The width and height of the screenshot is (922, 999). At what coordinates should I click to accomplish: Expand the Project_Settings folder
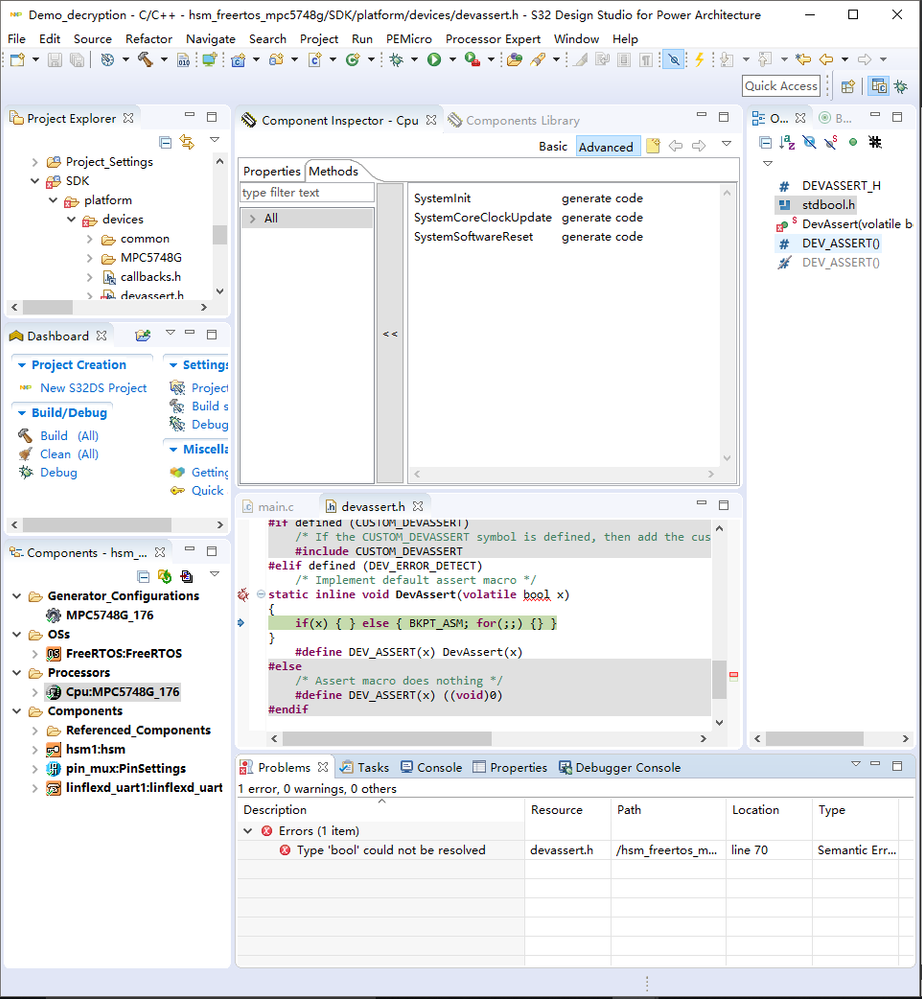[x=35, y=162]
